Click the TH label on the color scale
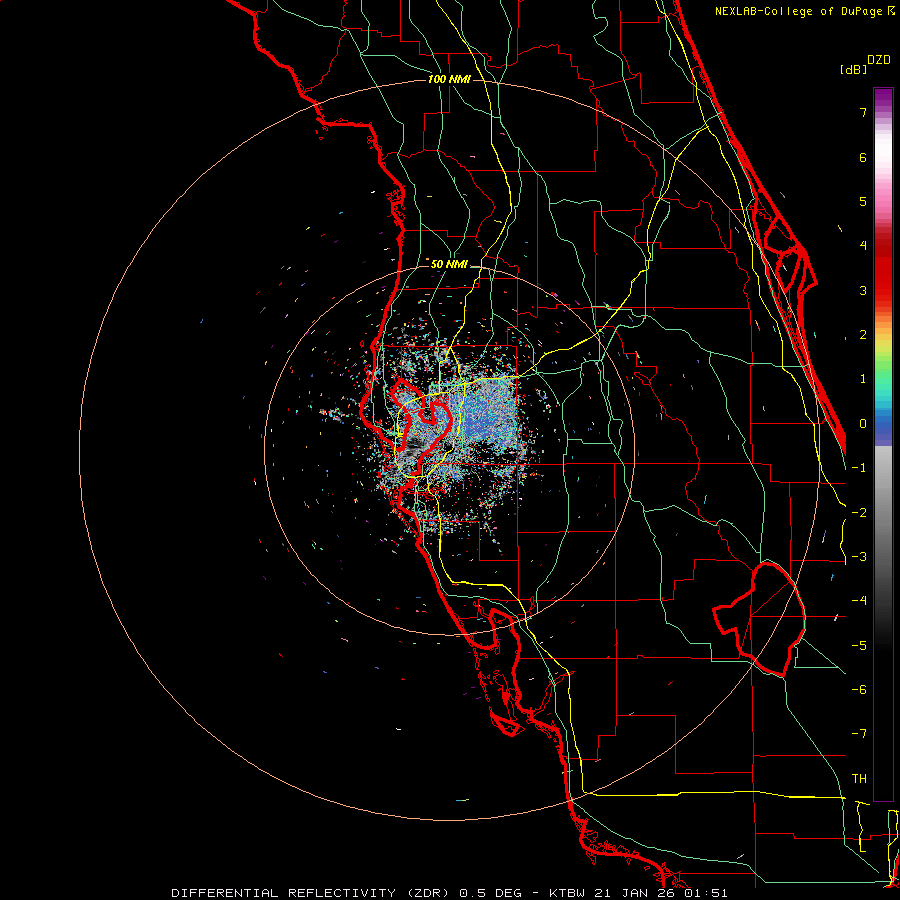 pyautogui.click(x=859, y=779)
